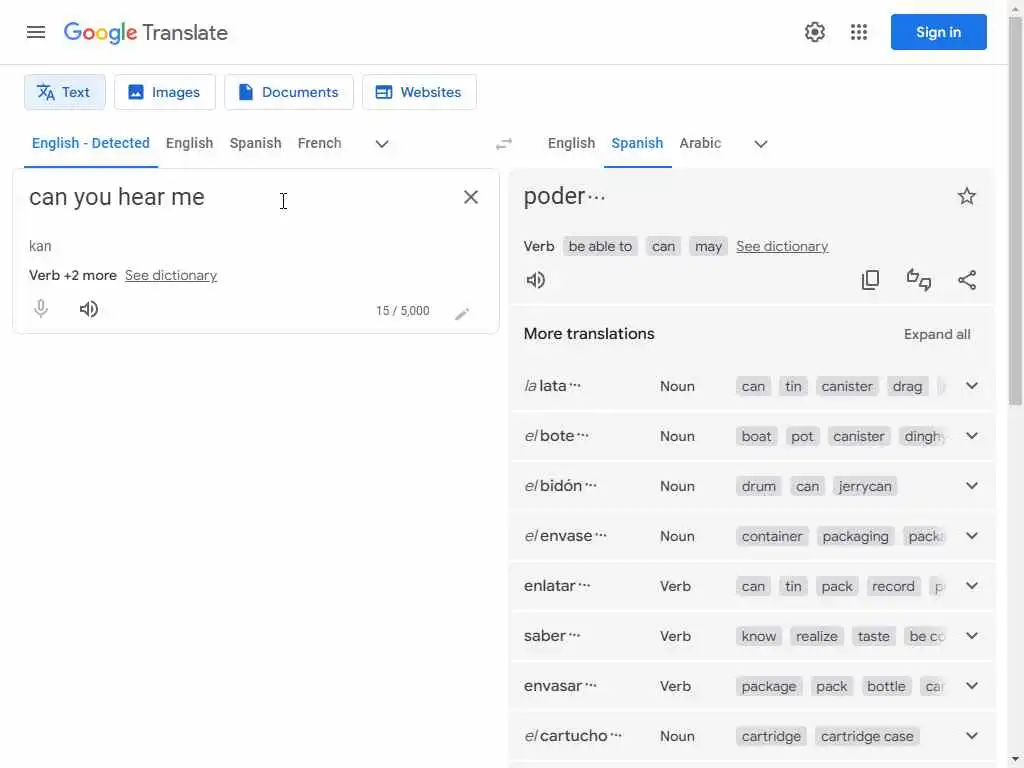Click Expand all translations
The height and width of the screenshot is (768, 1024).
(936, 334)
